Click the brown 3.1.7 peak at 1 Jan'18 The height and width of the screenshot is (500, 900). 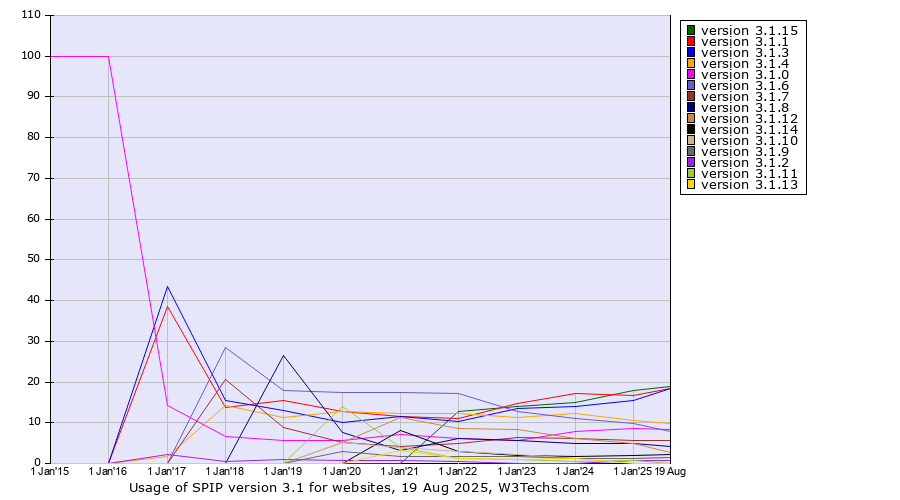click(x=226, y=379)
